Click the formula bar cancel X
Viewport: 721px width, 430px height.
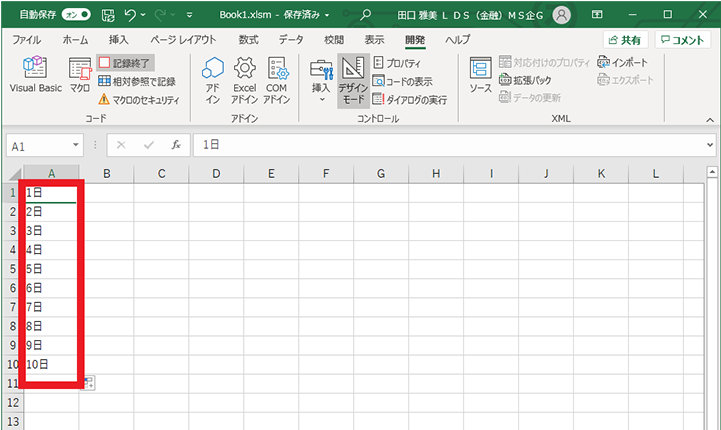tap(121, 145)
